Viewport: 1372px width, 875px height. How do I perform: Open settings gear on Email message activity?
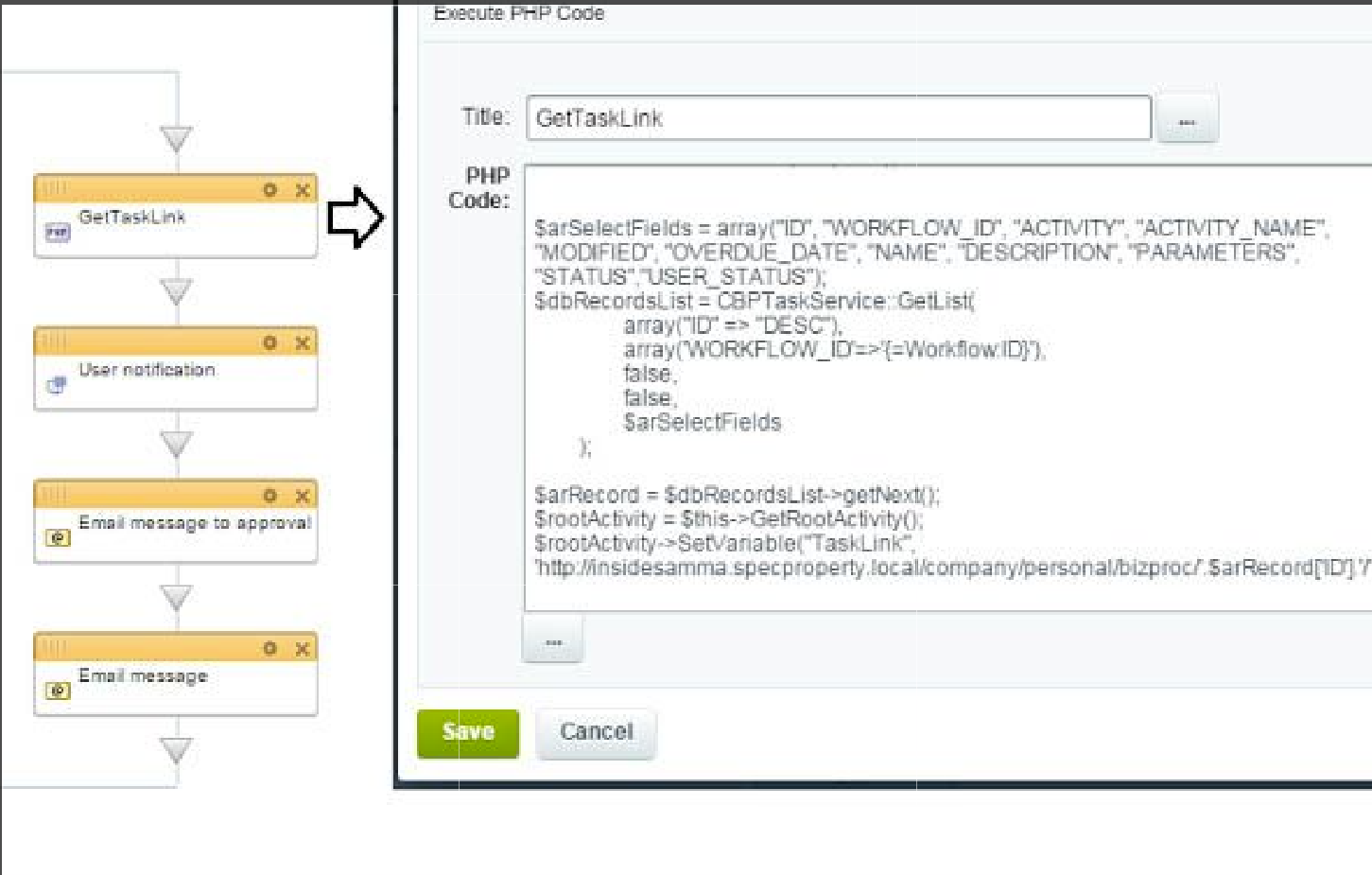(270, 649)
